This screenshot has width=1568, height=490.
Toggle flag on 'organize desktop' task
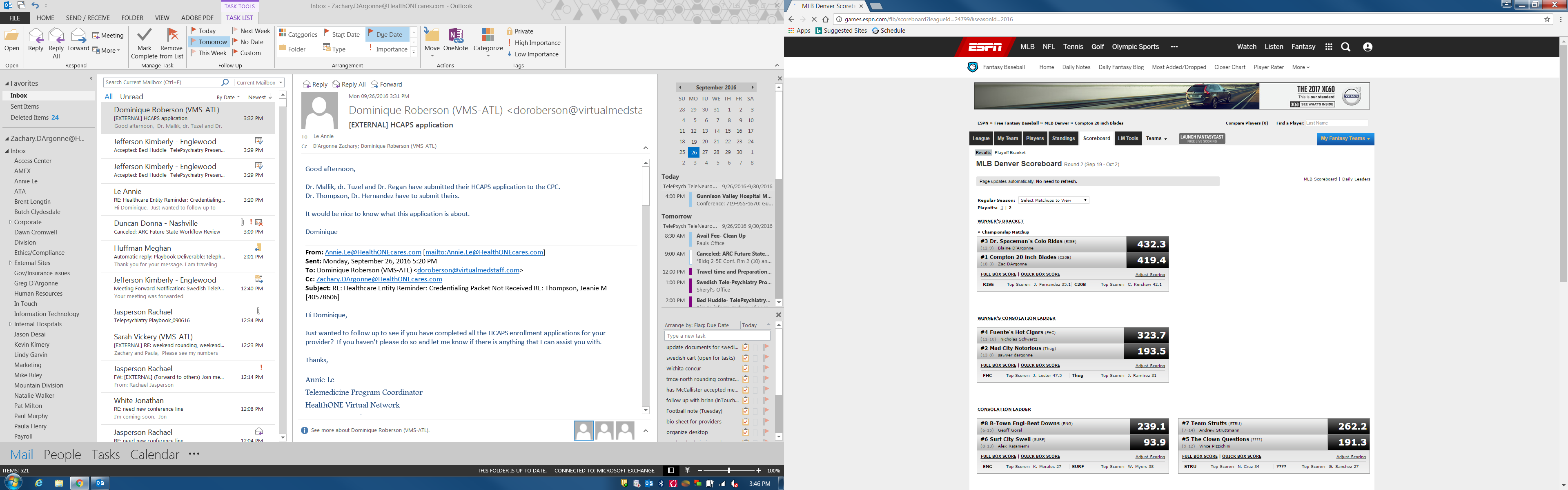pos(766,432)
